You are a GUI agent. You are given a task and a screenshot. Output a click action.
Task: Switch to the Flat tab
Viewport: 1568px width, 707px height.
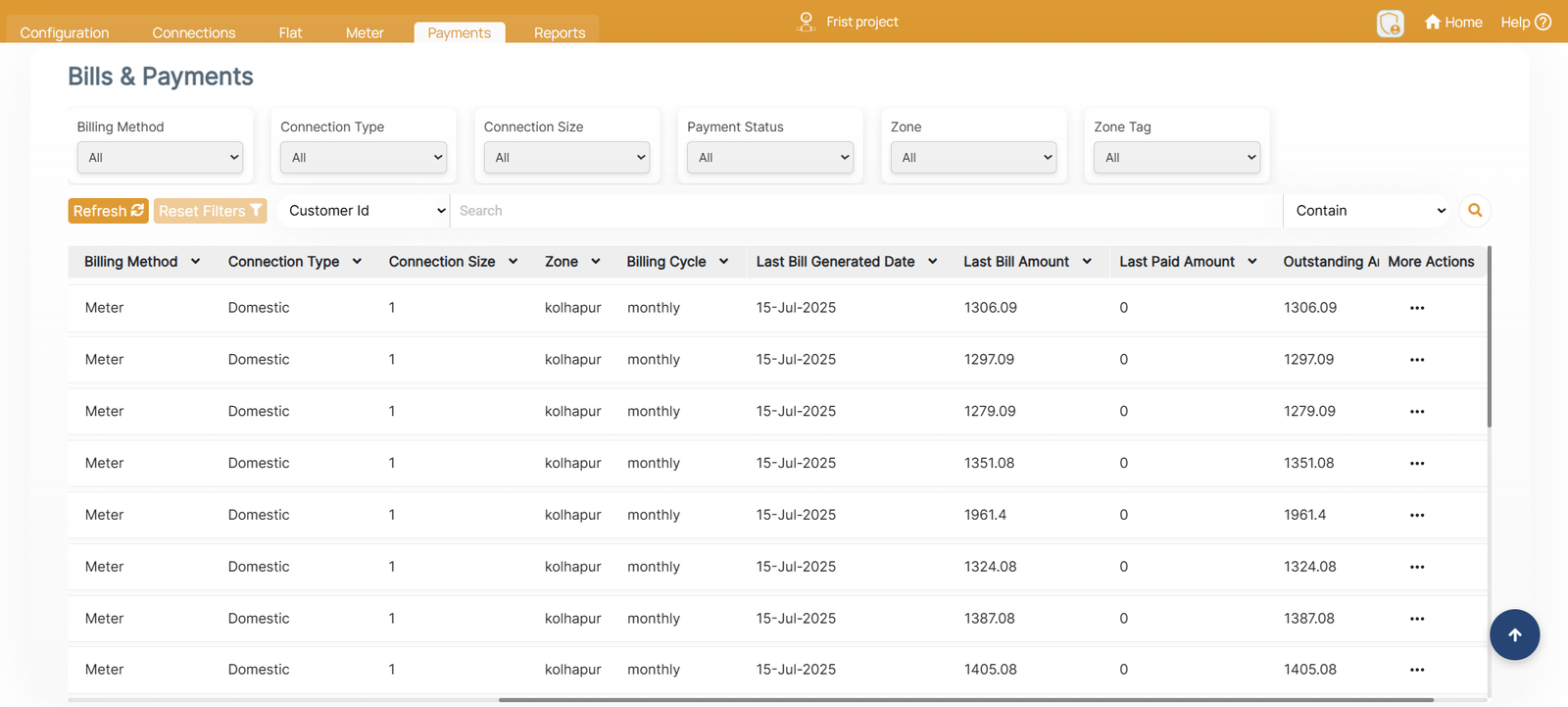290,32
